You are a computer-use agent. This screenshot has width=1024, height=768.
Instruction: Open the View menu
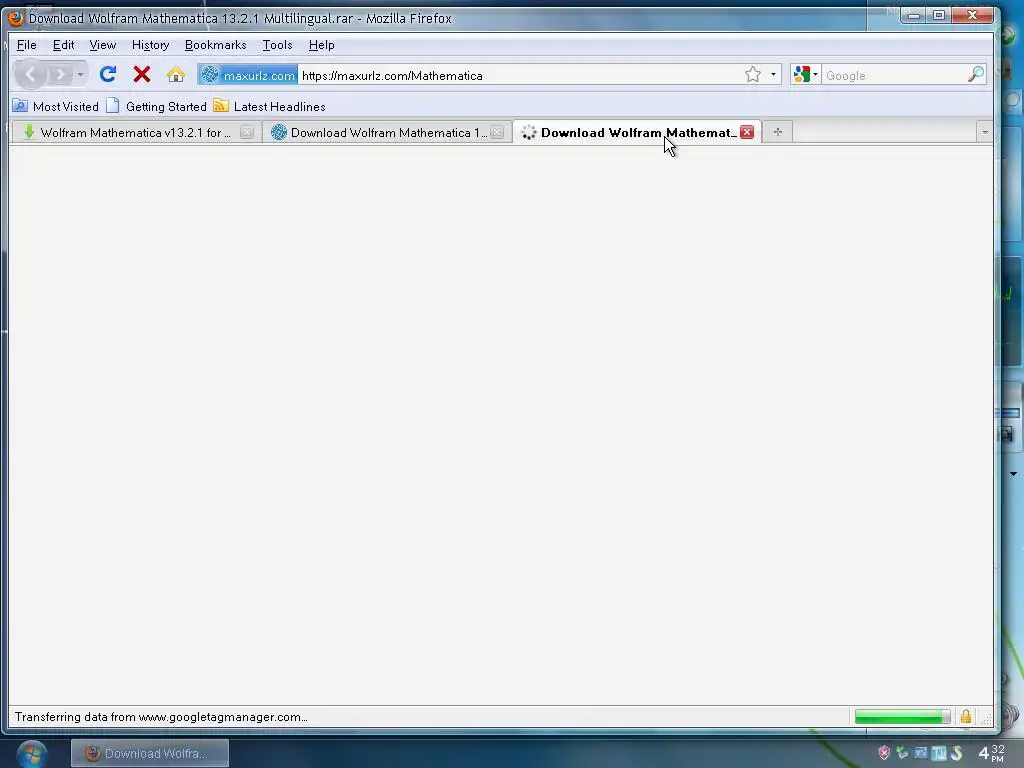coord(103,45)
